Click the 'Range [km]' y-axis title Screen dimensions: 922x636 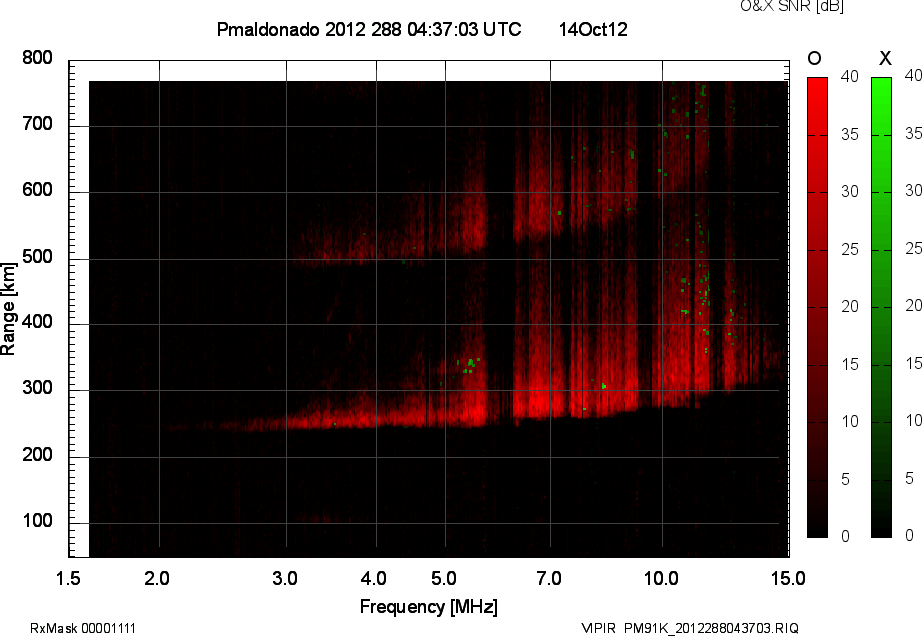click(8, 309)
